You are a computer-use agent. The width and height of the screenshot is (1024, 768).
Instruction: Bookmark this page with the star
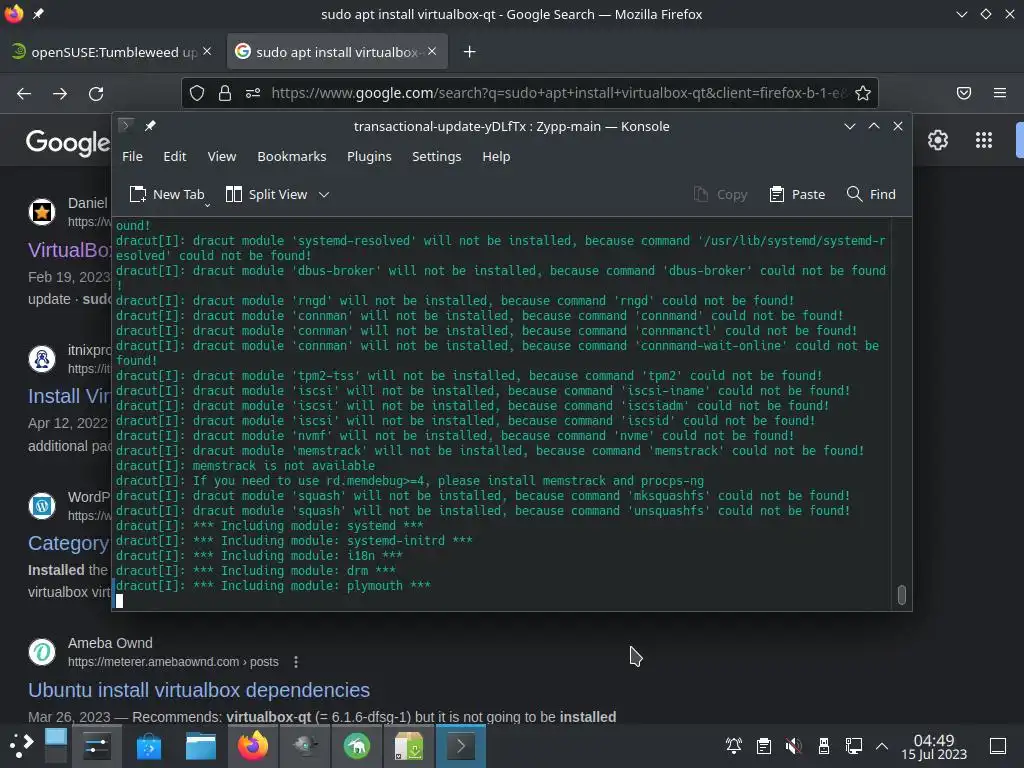point(863,93)
